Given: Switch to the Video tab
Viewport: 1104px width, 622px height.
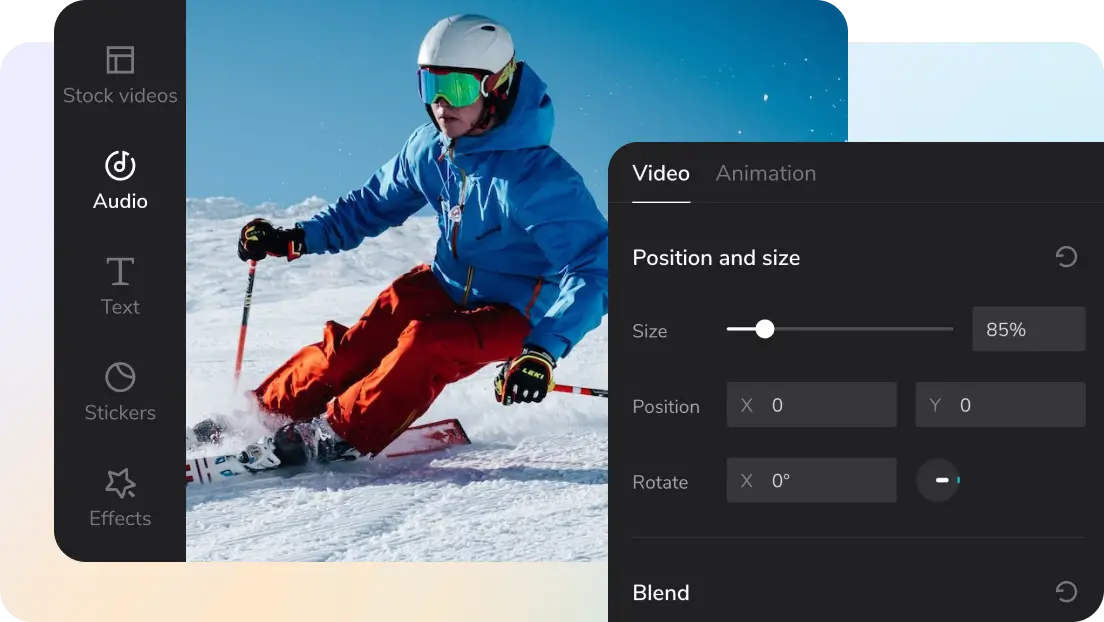Looking at the screenshot, I should (x=661, y=173).
